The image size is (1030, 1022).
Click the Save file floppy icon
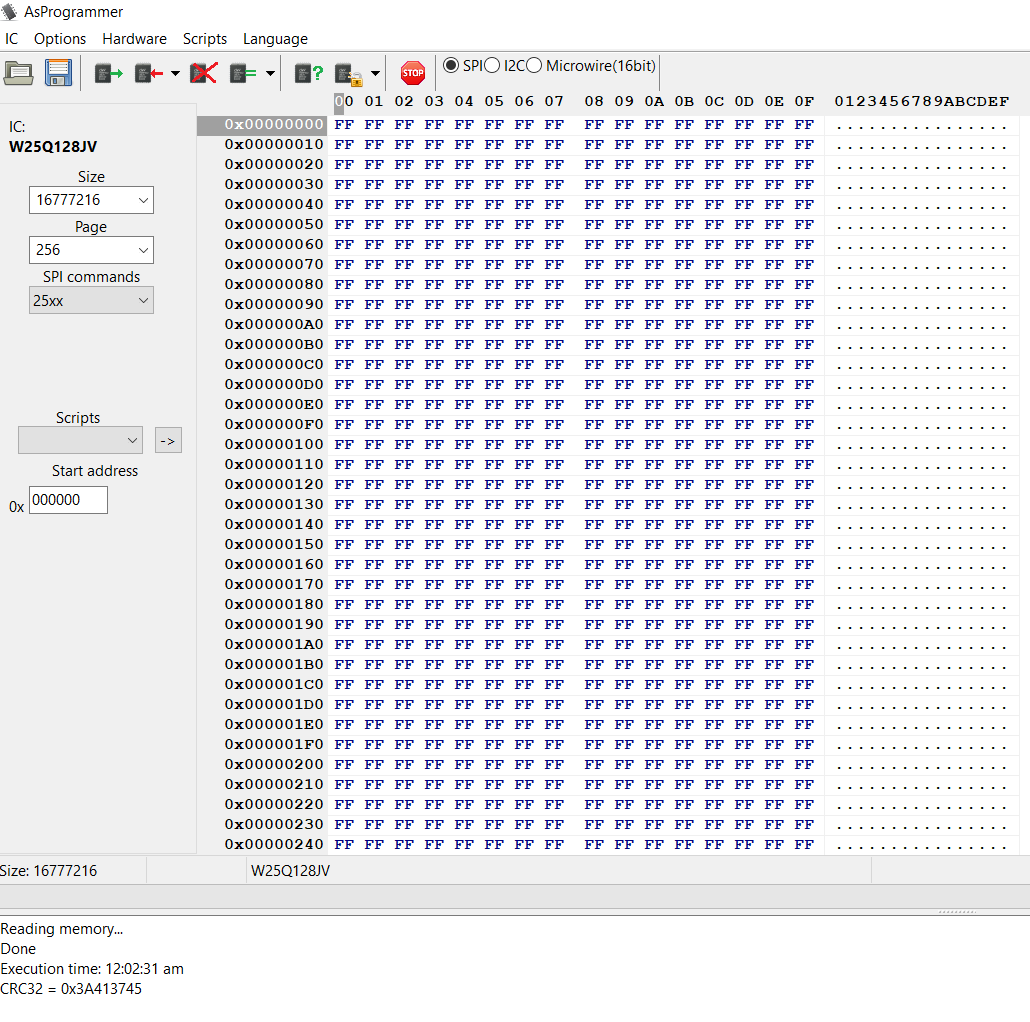pyautogui.click(x=58, y=73)
